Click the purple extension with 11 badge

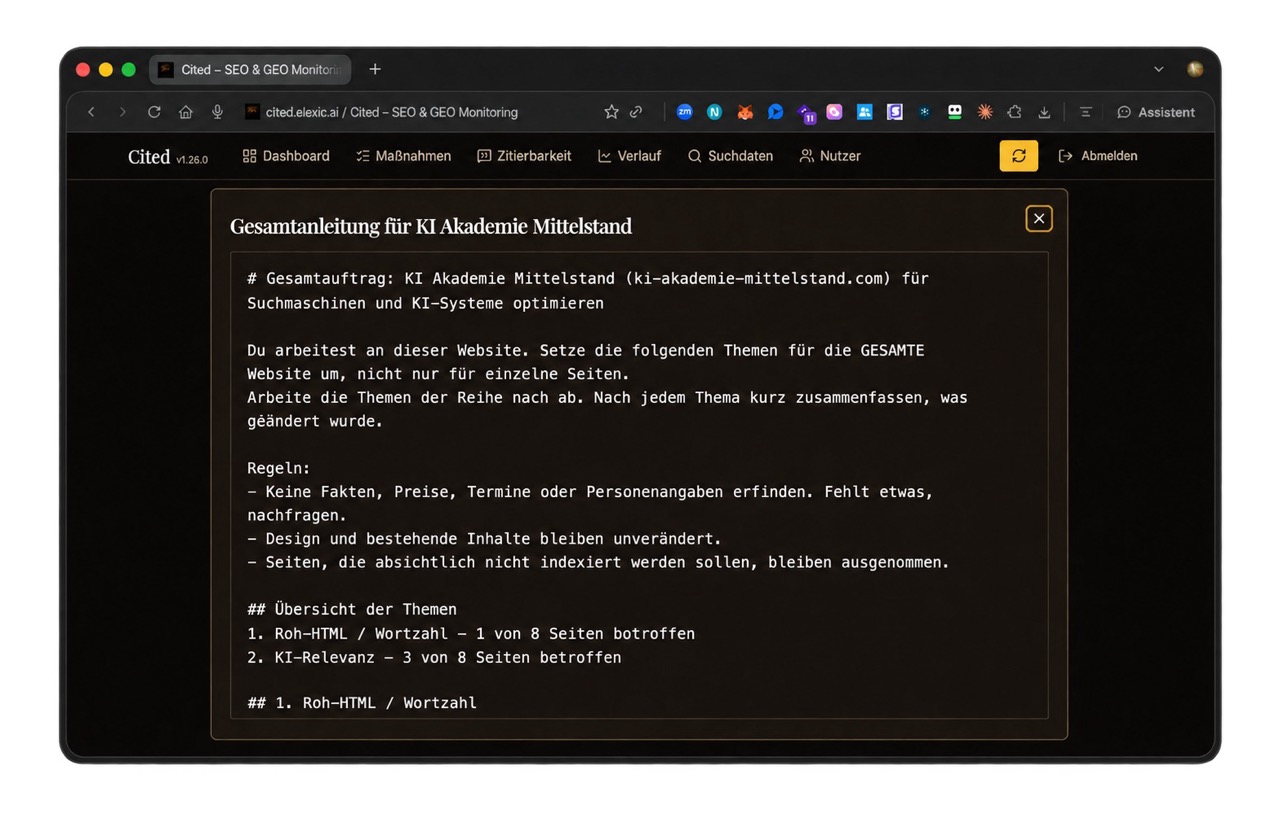coord(806,113)
